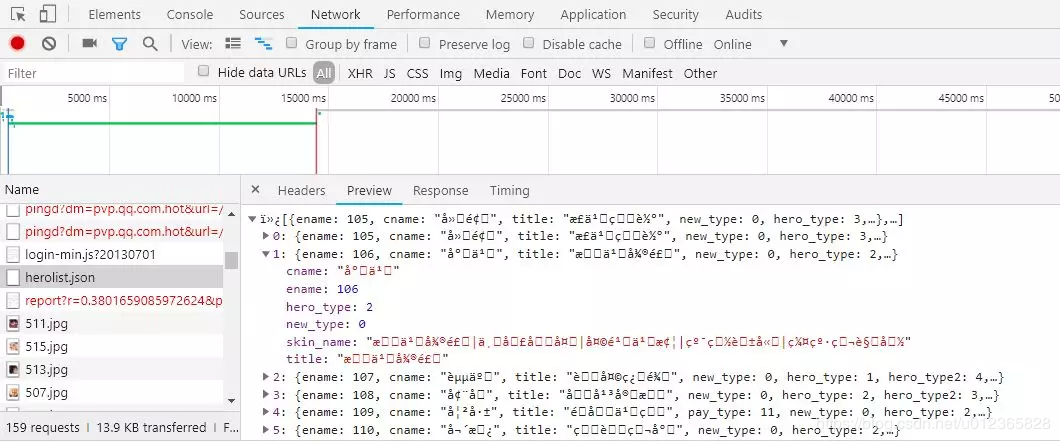Click the 507.jpg thumbnail icon
1060x442 pixels.
[x=13, y=393]
